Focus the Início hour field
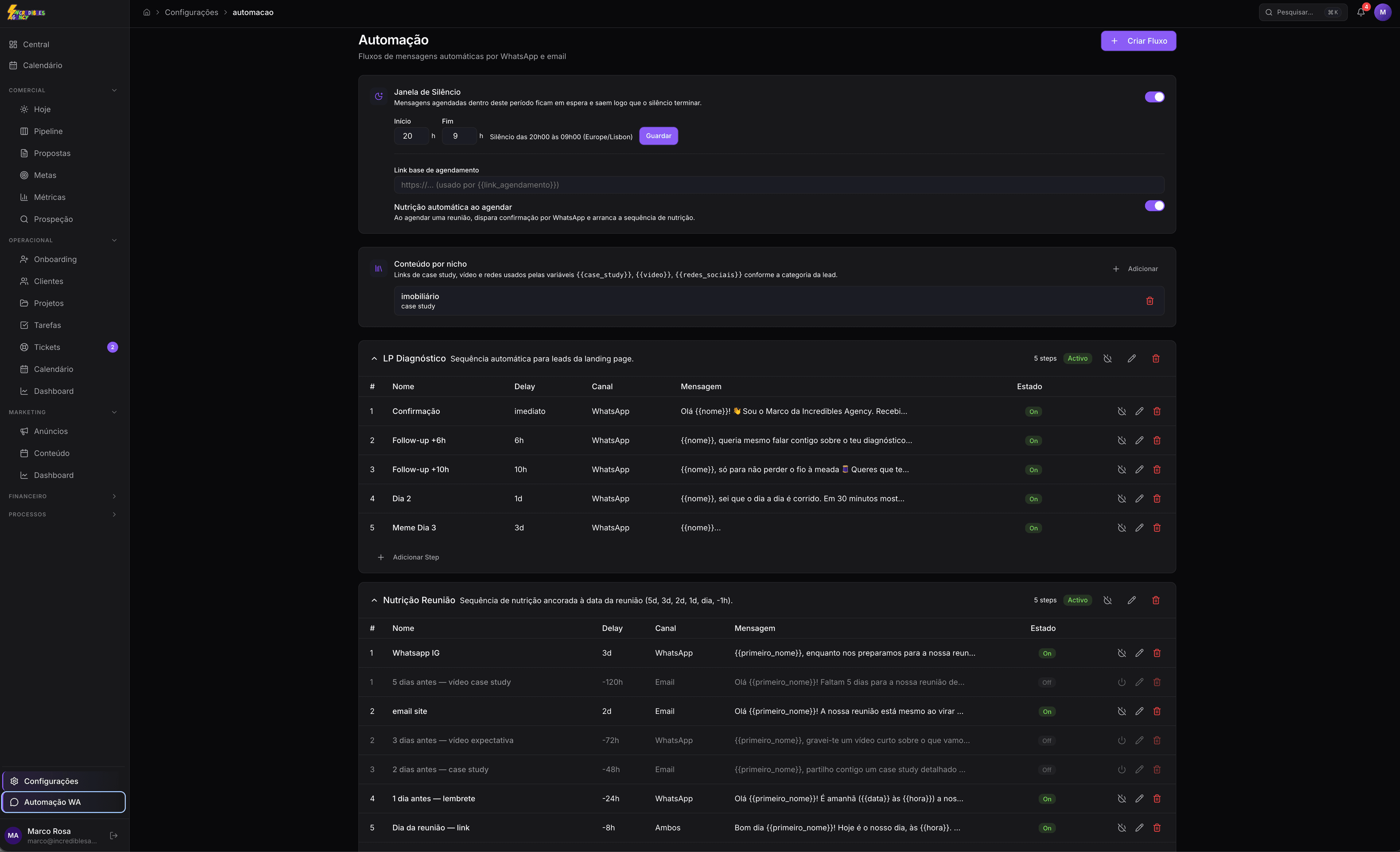1400x852 pixels. 411,136
